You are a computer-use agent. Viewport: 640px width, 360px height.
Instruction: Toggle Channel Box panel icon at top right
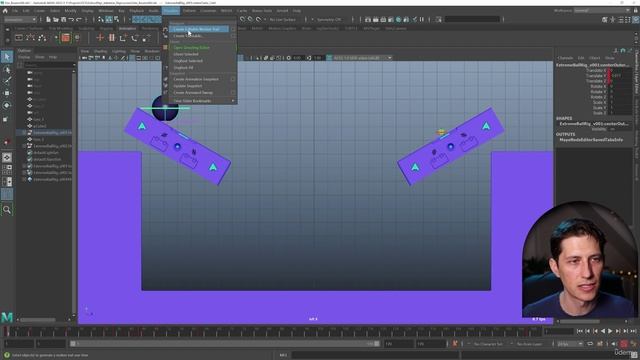636,19
